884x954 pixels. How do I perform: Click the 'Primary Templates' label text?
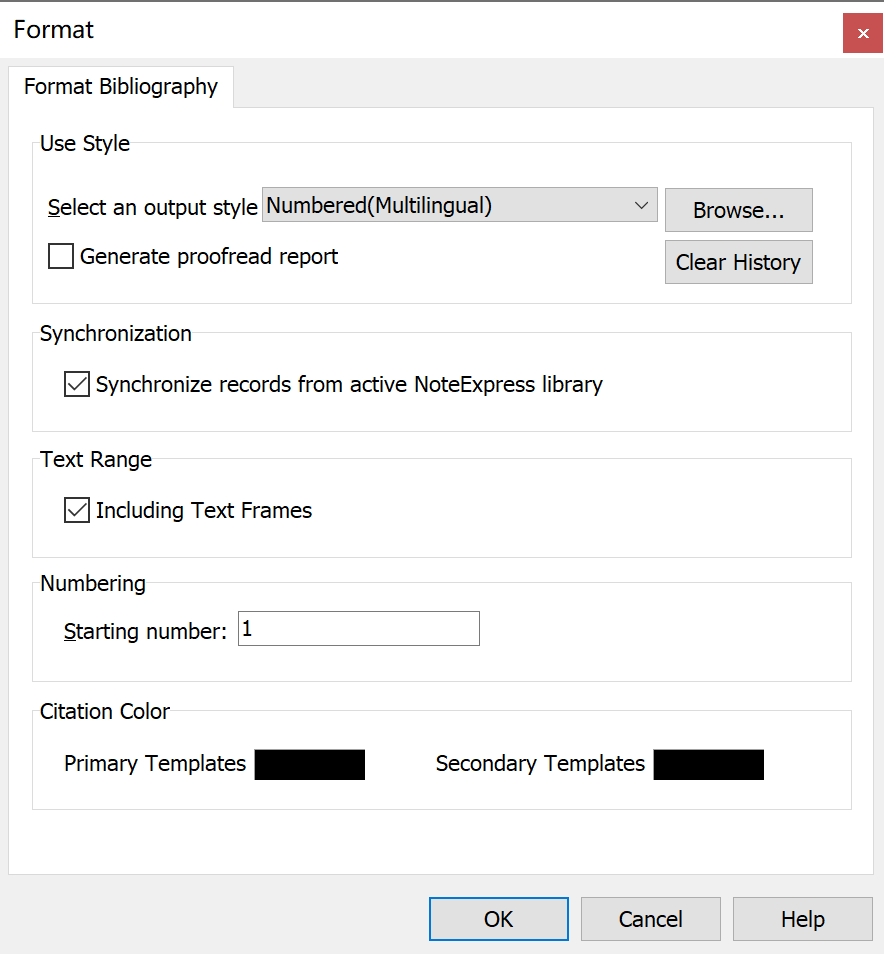[x=155, y=764]
